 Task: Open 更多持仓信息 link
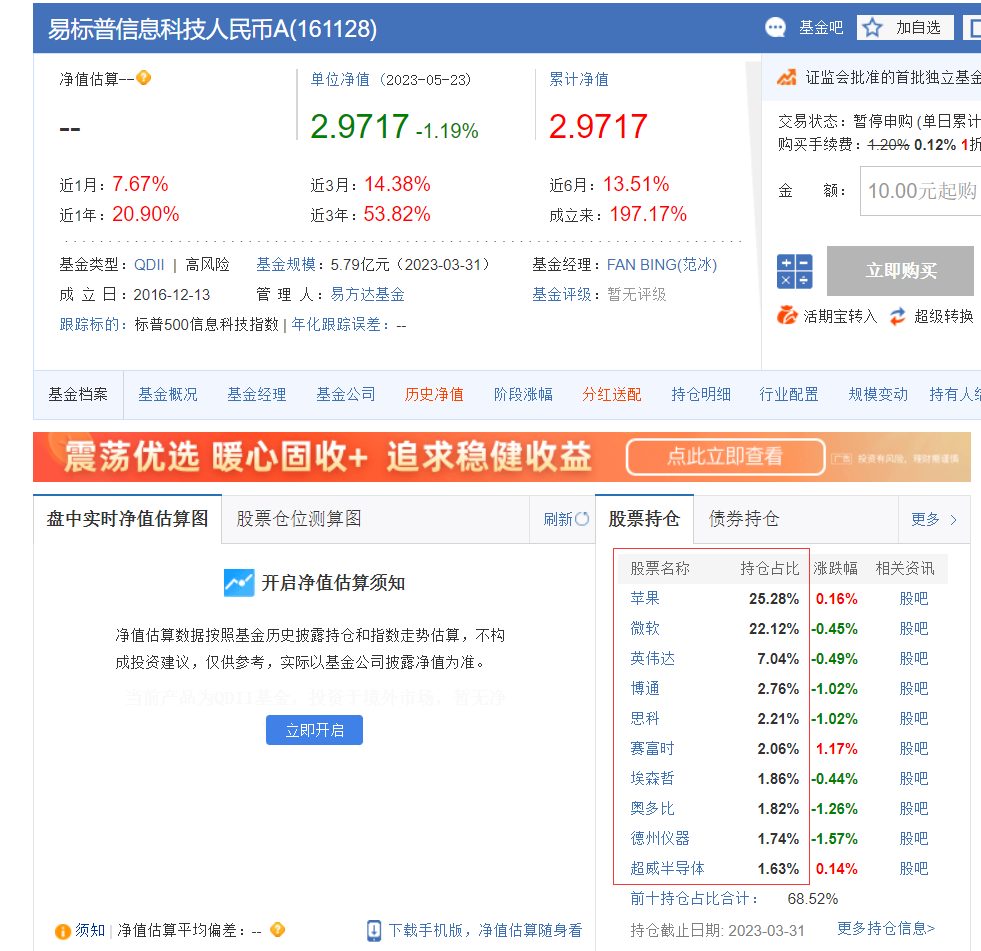coord(885,928)
